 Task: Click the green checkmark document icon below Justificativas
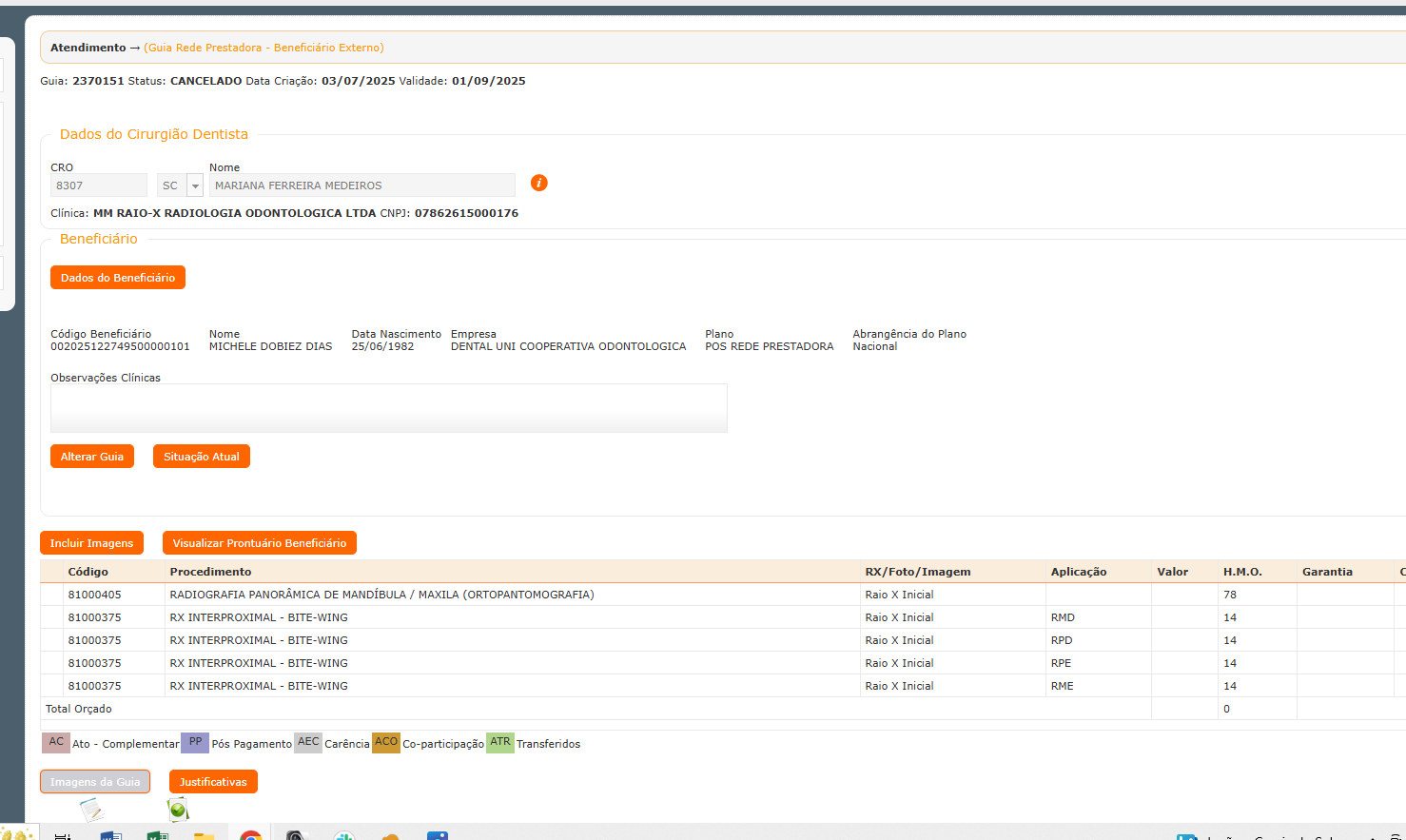pyautogui.click(x=178, y=810)
